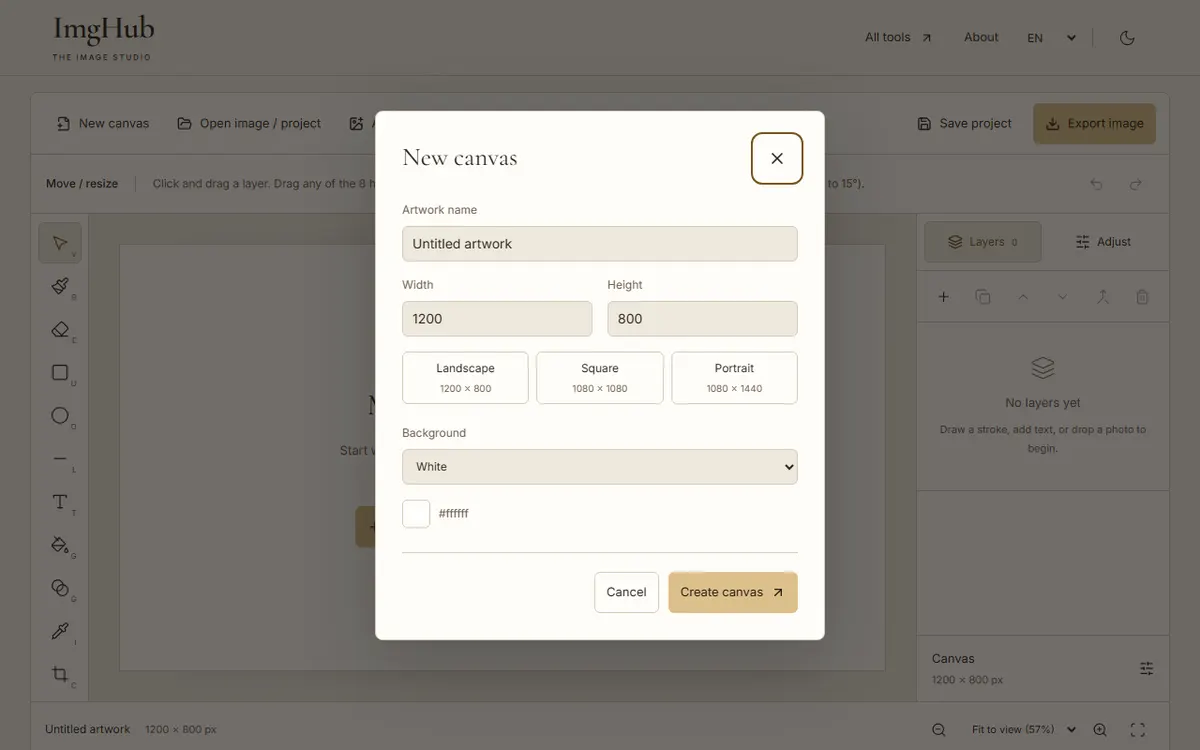Viewport: 1200px width, 750px height.
Task: Select the Move/resize arrow tool
Action: click(x=60, y=243)
